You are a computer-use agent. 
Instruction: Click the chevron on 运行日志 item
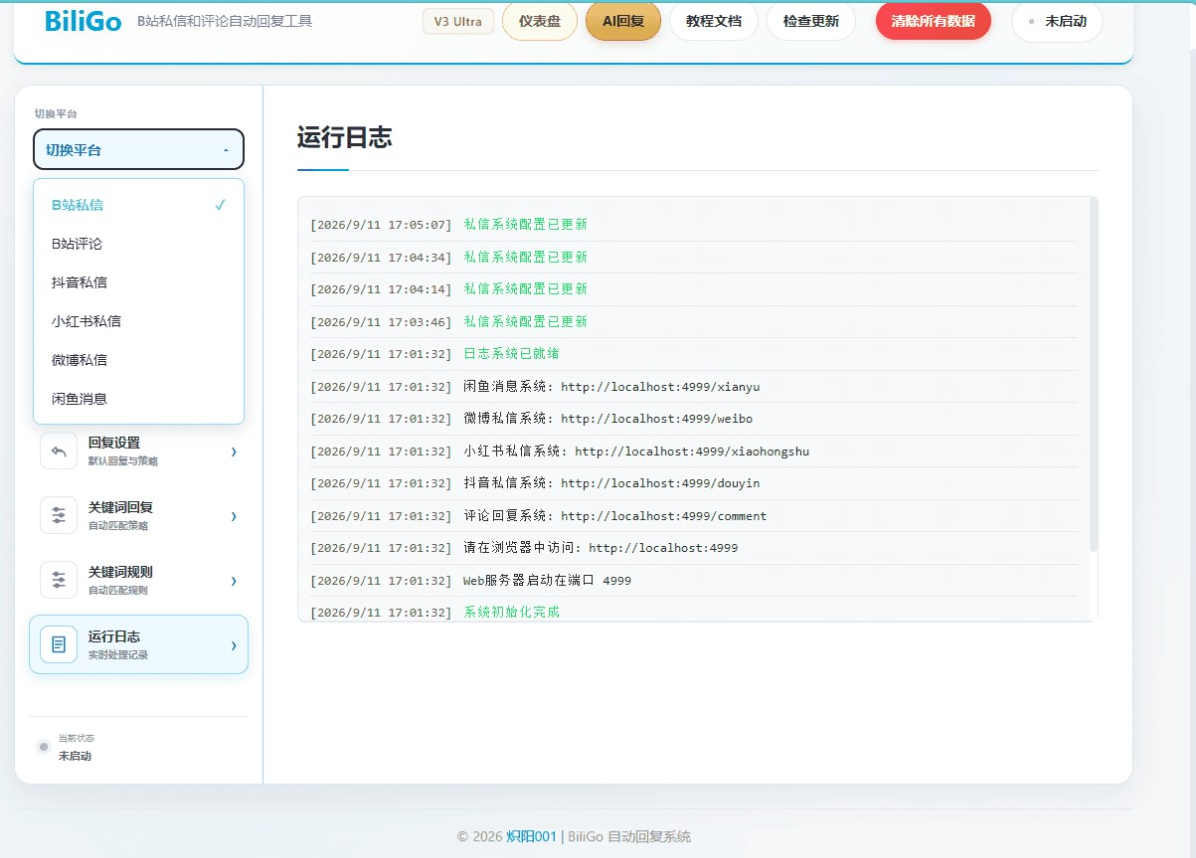[233, 645]
